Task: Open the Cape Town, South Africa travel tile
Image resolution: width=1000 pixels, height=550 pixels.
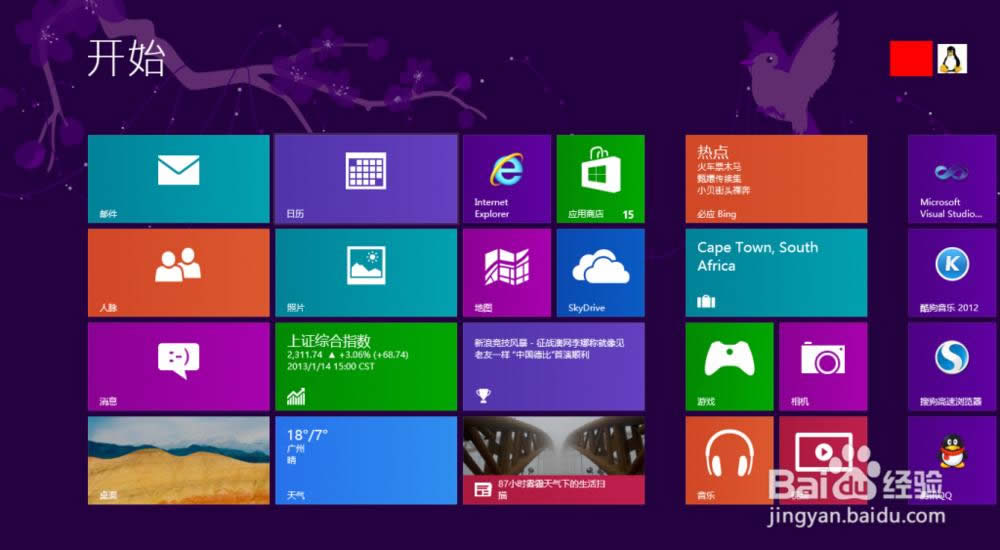Action: (x=776, y=272)
